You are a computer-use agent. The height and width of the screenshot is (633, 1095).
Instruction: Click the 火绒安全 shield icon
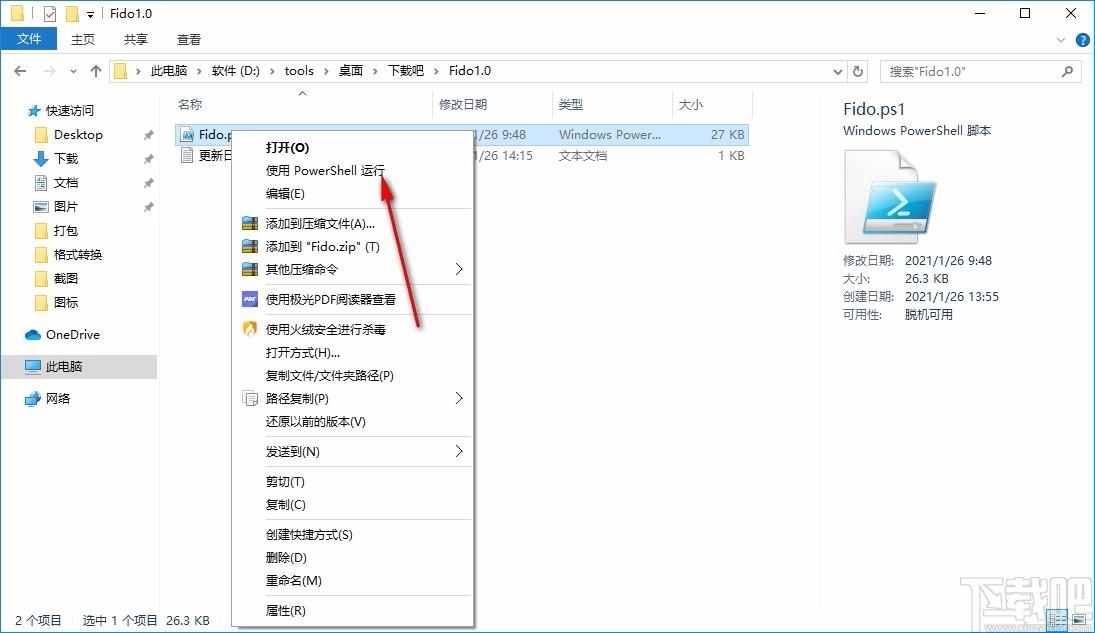(x=250, y=329)
